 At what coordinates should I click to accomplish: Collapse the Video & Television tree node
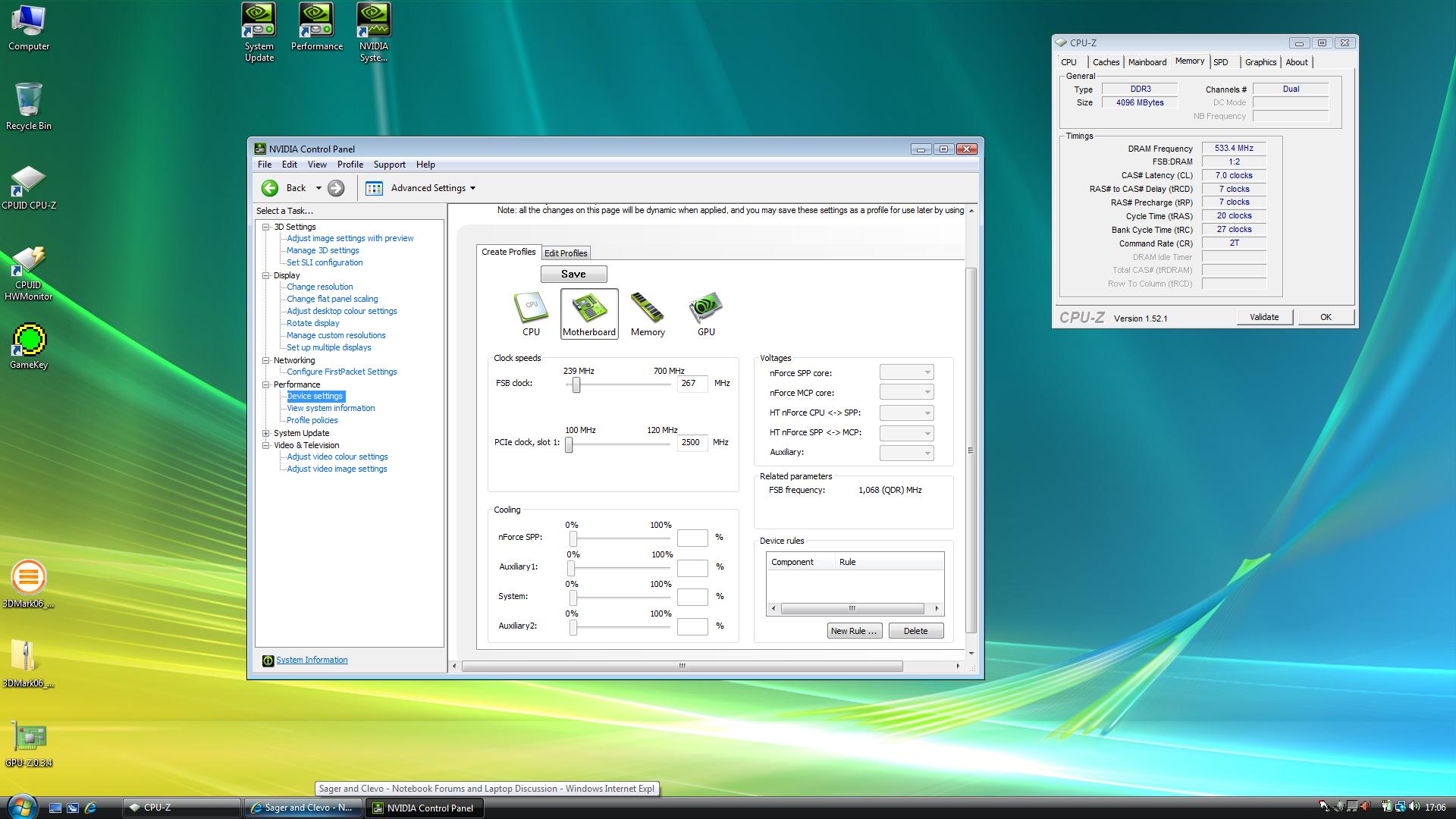[266, 445]
